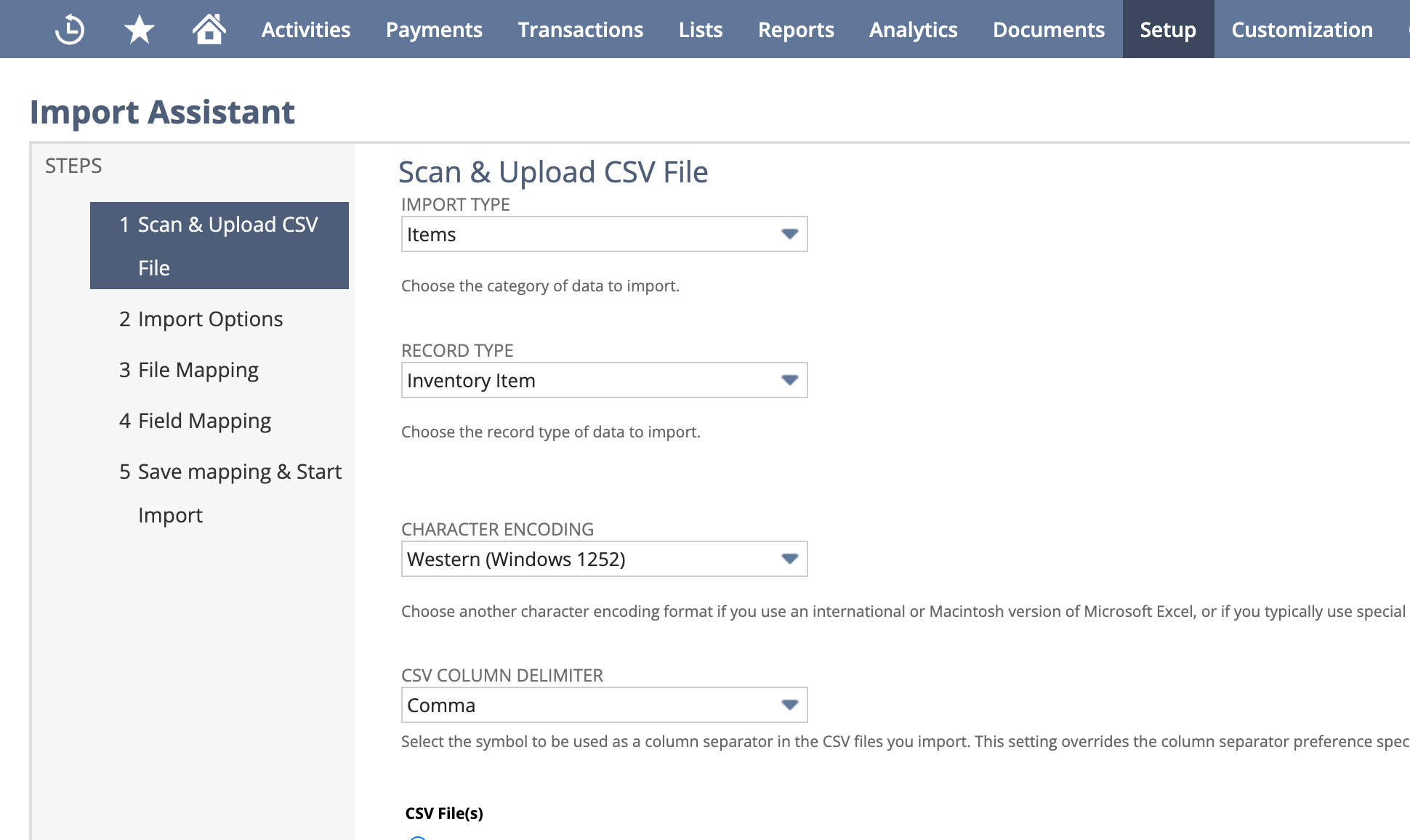Open the CSV Column Delimiter dropdown
The height and width of the screenshot is (840, 1410).
coord(789,705)
